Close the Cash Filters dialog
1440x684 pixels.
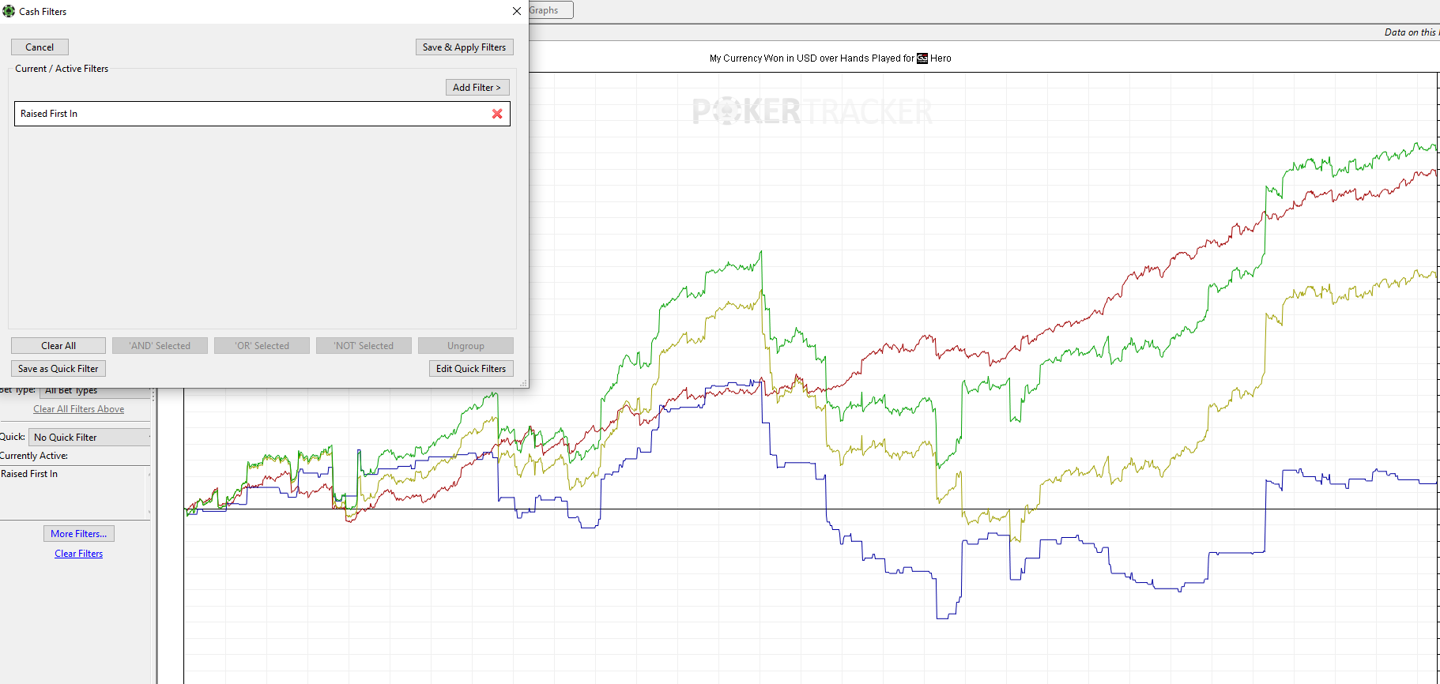(516, 11)
